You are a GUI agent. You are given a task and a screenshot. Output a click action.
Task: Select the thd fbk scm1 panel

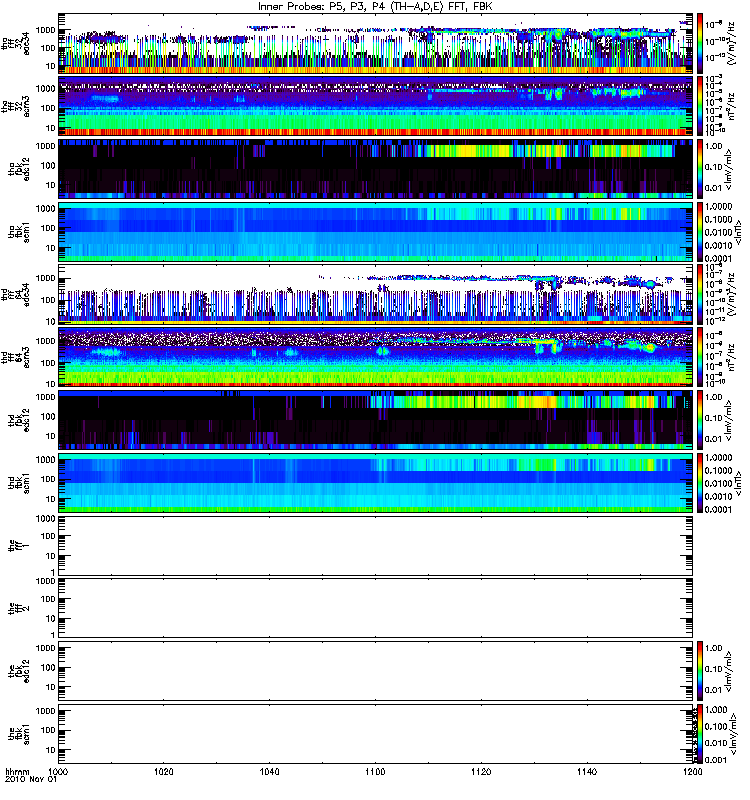tap(376, 483)
